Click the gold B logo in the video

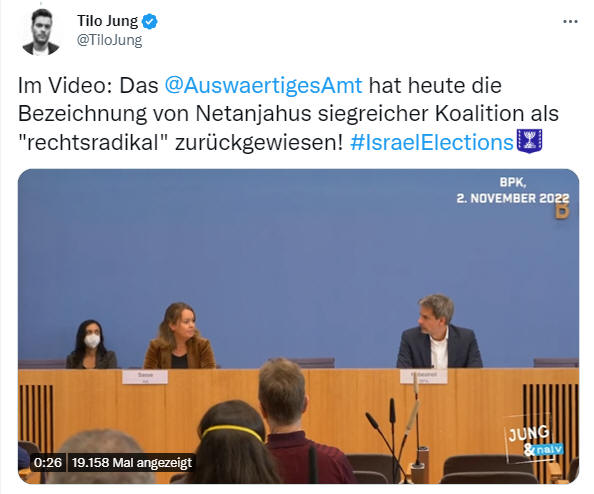(562, 213)
